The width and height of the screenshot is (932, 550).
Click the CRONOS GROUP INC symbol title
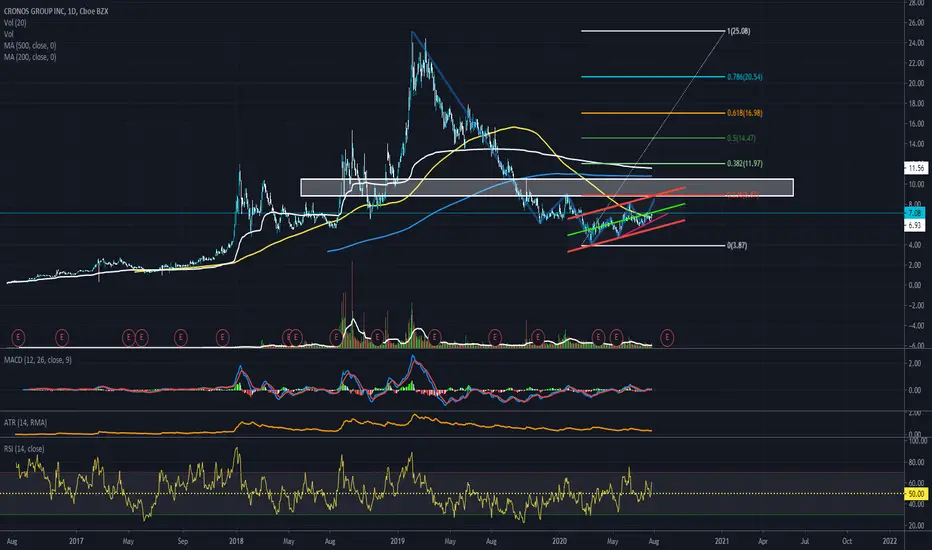[56, 11]
